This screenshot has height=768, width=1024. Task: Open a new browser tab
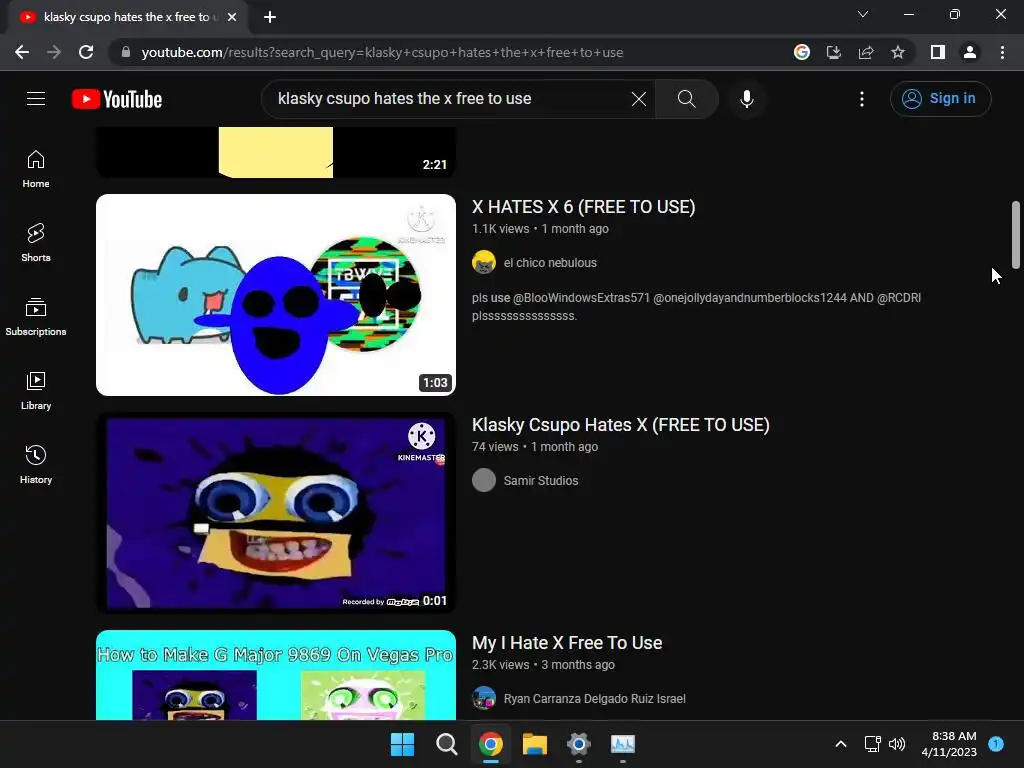pos(270,17)
